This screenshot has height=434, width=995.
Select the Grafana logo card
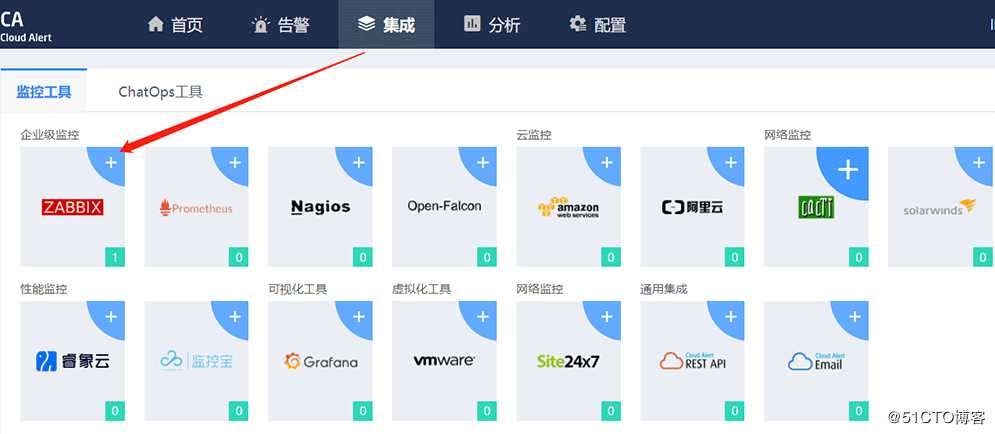point(320,362)
